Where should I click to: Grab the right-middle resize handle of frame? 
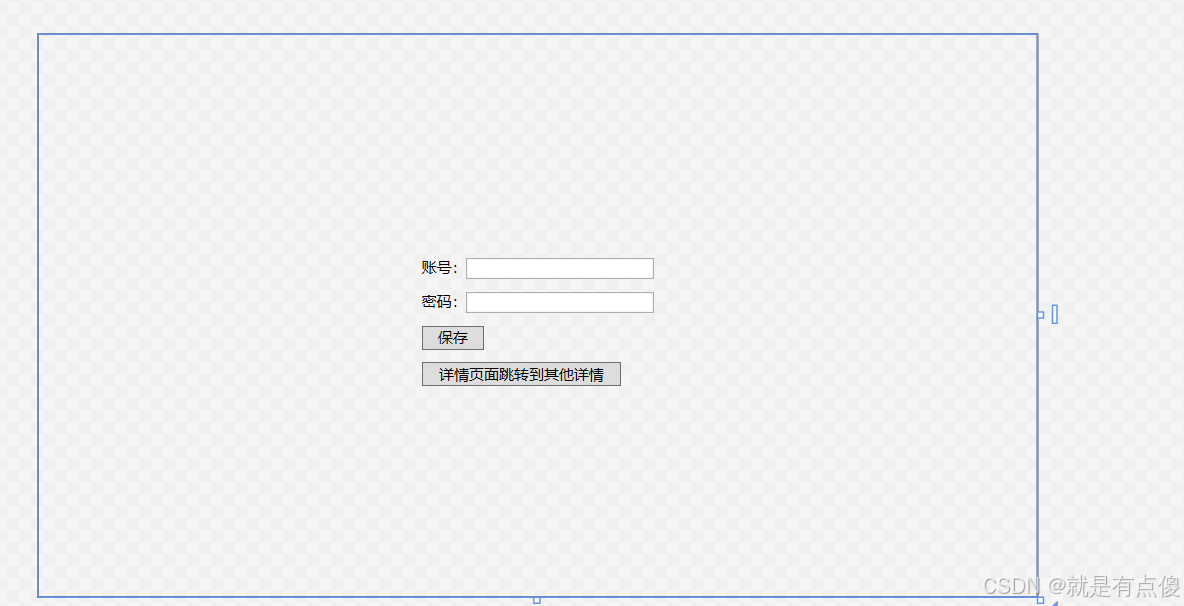coord(1040,315)
